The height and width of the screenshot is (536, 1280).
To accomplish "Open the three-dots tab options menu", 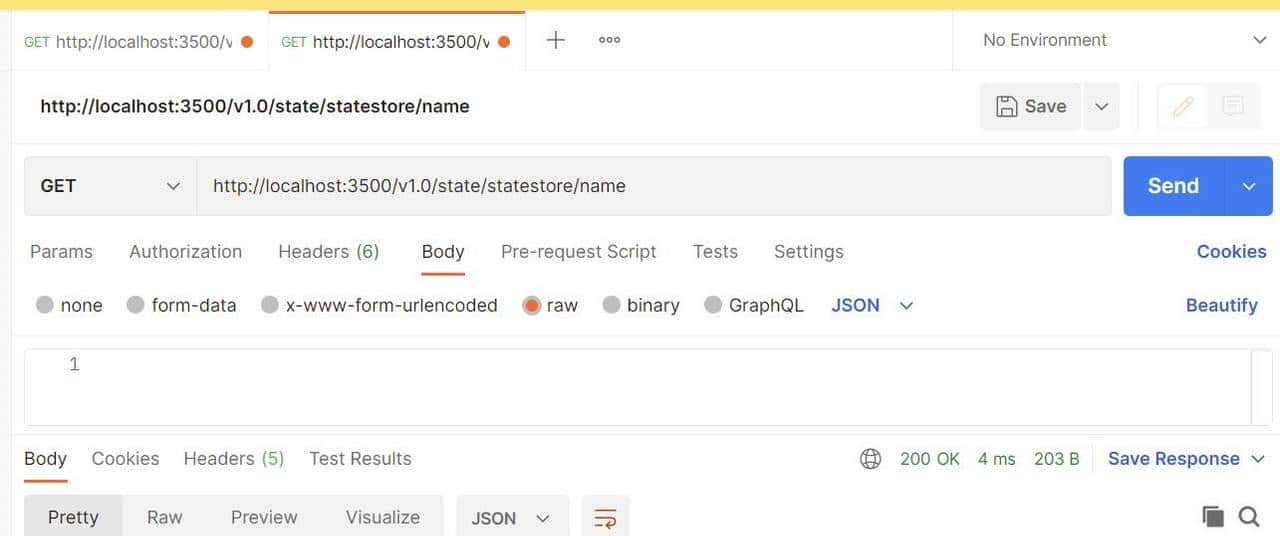I will pos(609,40).
